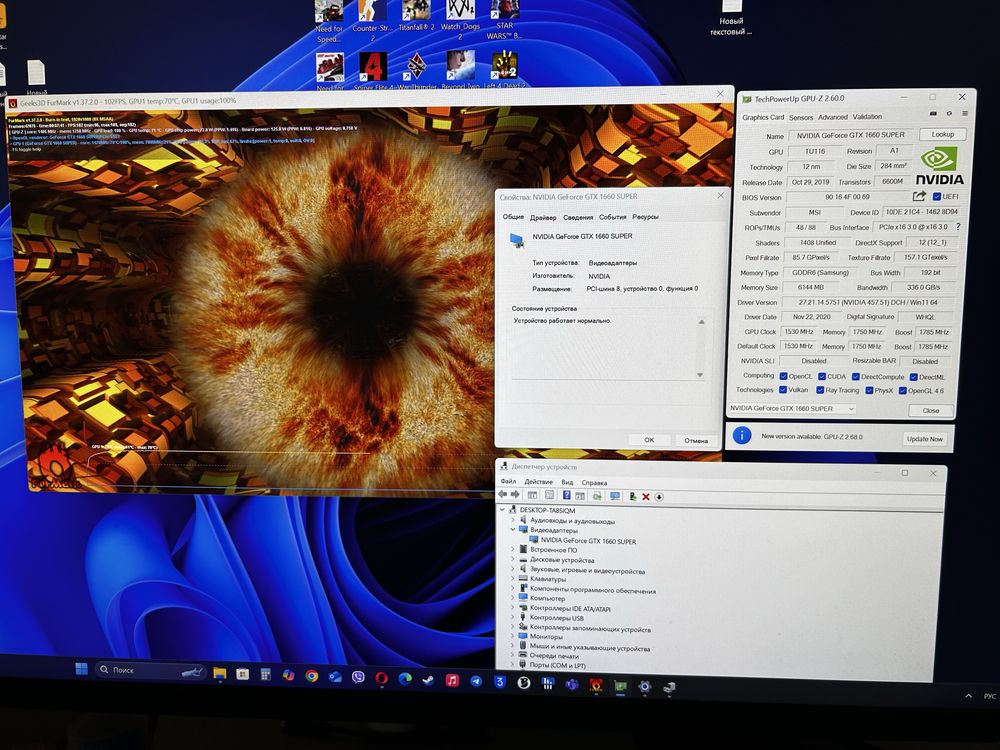Image resolution: width=1000 pixels, height=750 pixels.
Task: Open the Справка menu in Device Manager
Action: coord(594,483)
